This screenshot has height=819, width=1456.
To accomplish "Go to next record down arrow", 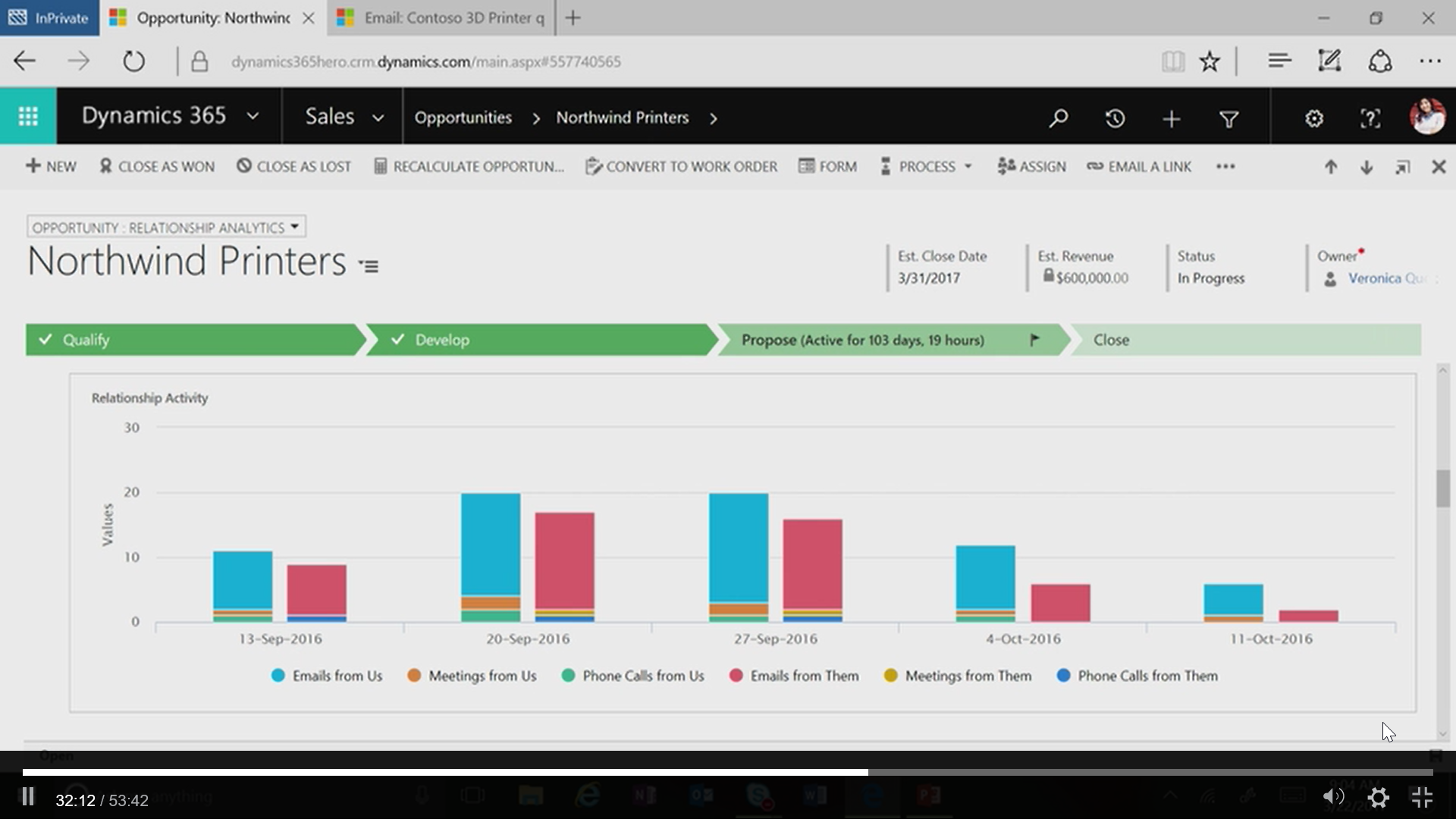I will click(x=1367, y=167).
